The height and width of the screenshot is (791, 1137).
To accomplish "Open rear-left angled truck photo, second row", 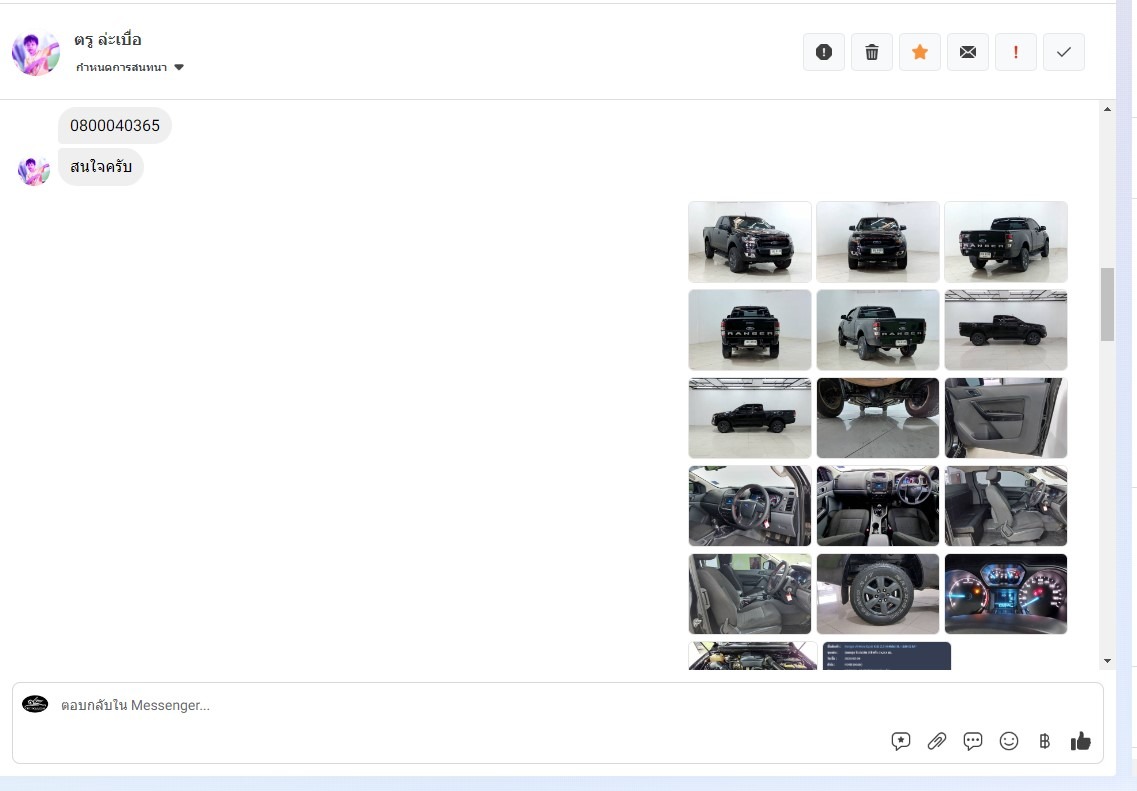I will point(877,330).
